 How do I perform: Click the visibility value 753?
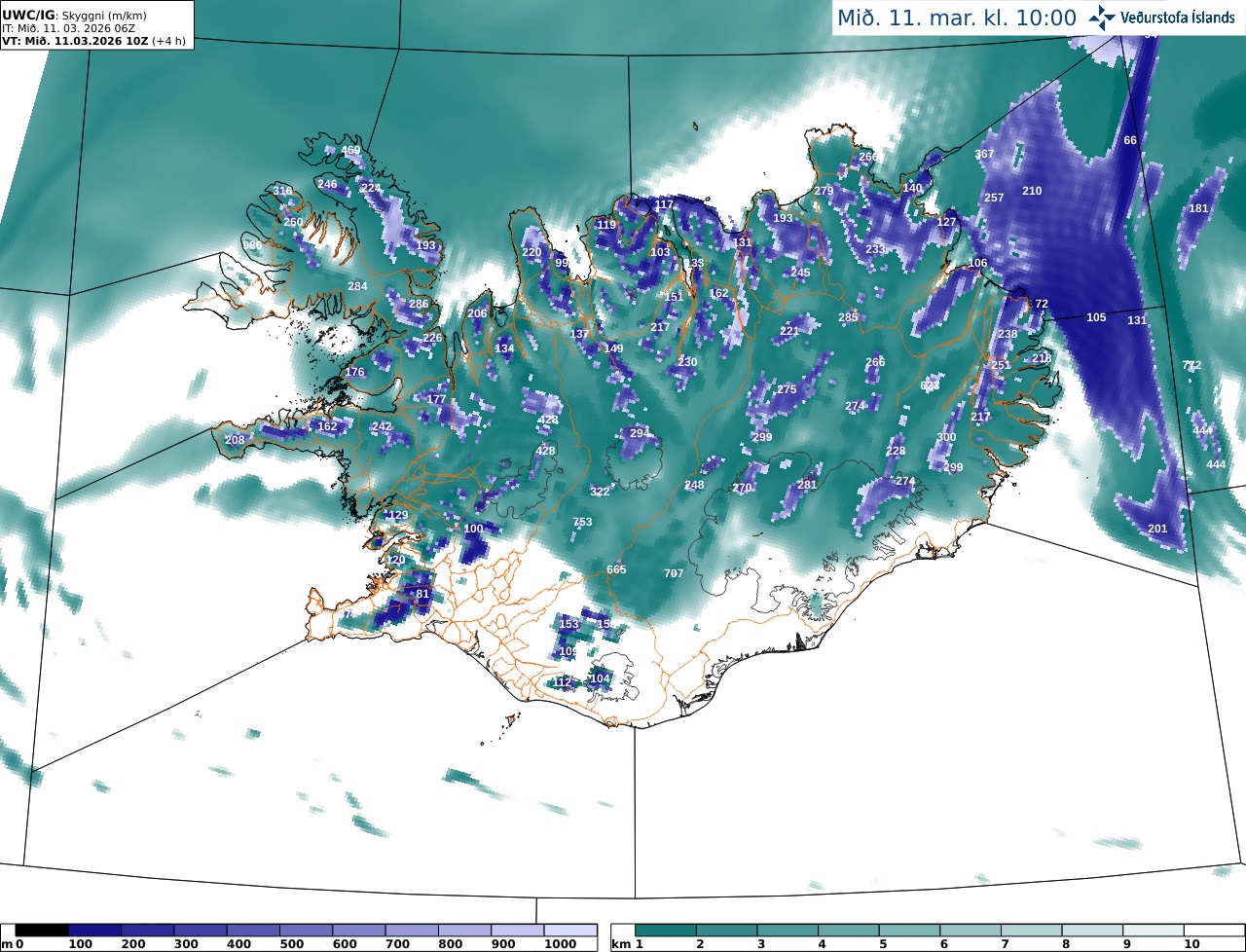[582, 522]
